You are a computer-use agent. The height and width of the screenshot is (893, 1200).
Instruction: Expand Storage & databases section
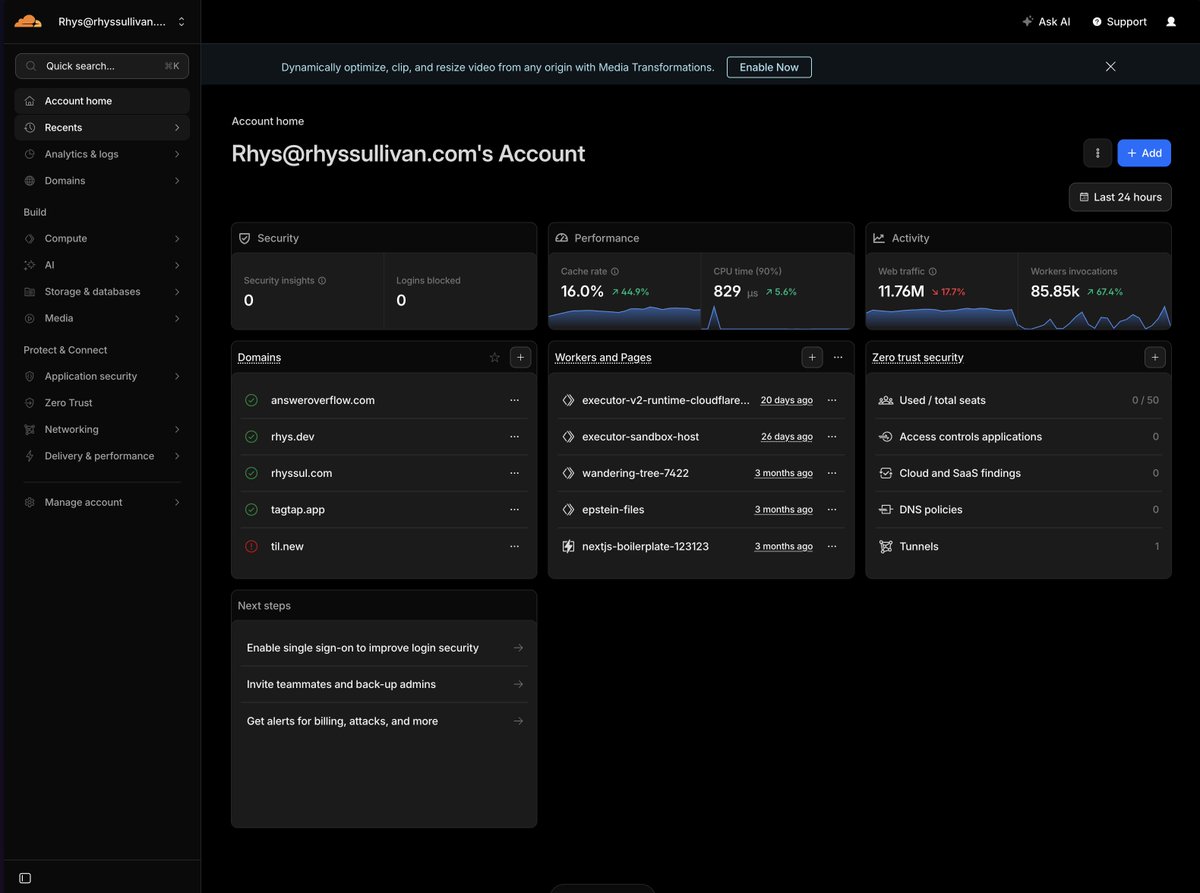pos(102,292)
